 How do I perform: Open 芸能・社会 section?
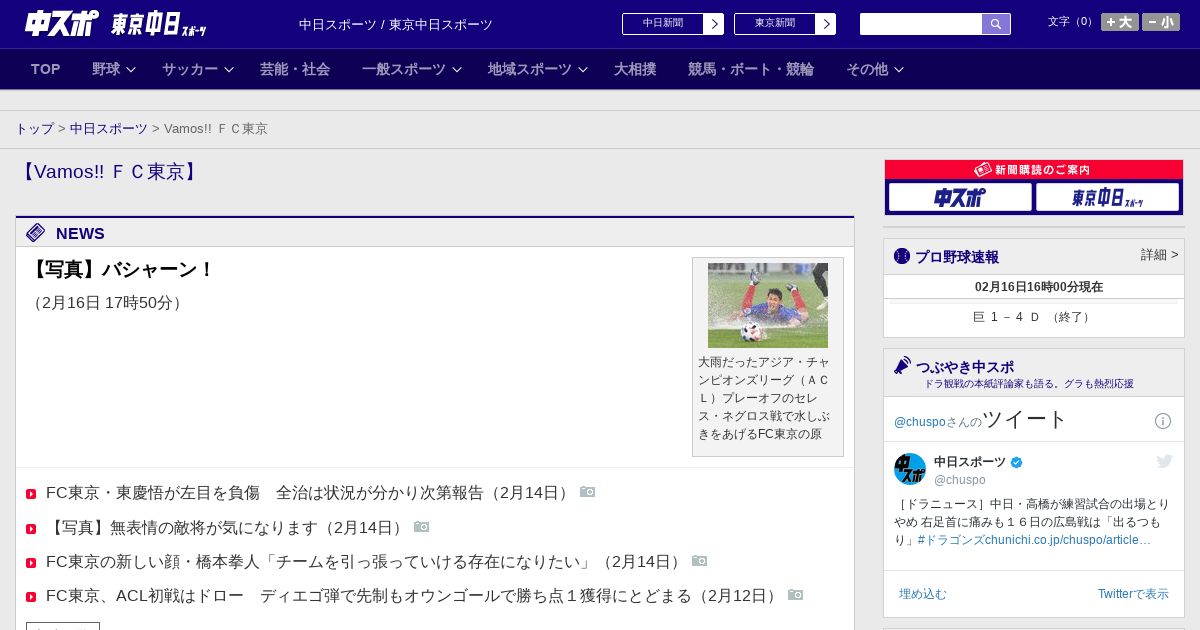(295, 69)
